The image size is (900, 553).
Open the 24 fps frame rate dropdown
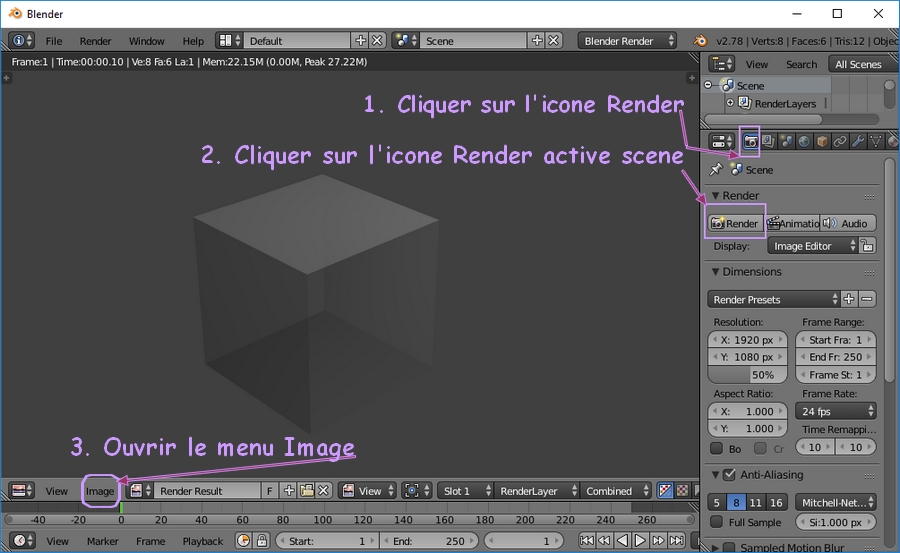(836, 411)
